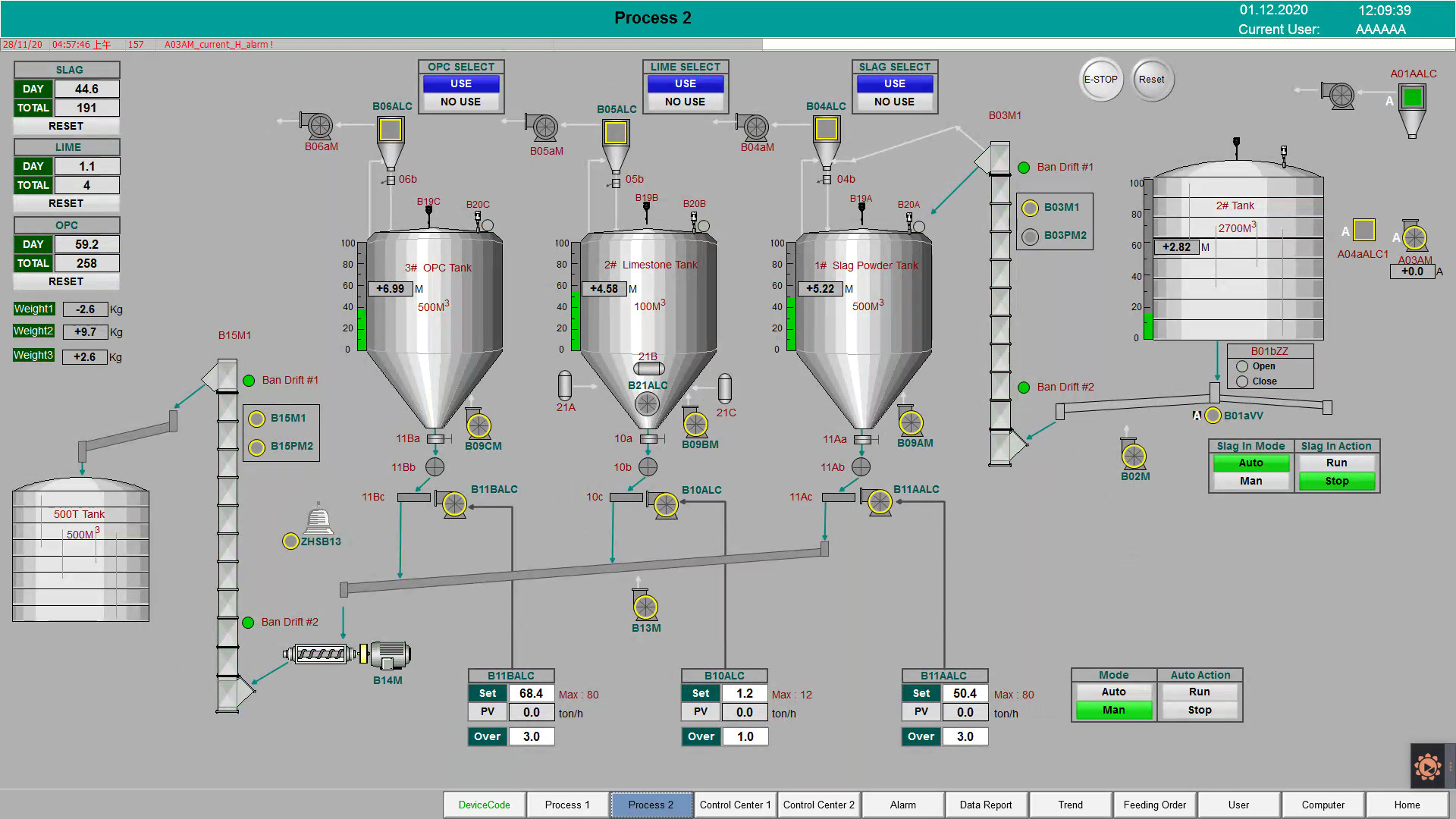
Task: Click the B09CM pump icon
Action: click(479, 425)
